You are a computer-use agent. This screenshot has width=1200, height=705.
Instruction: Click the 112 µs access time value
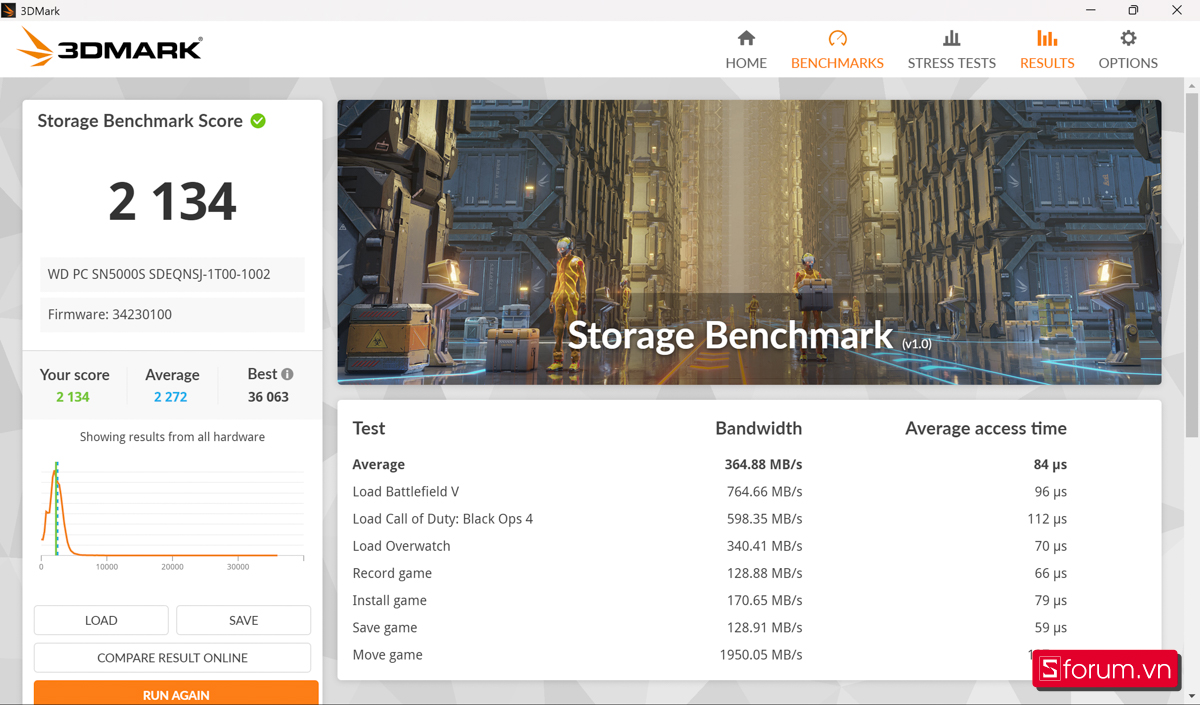tap(1047, 519)
